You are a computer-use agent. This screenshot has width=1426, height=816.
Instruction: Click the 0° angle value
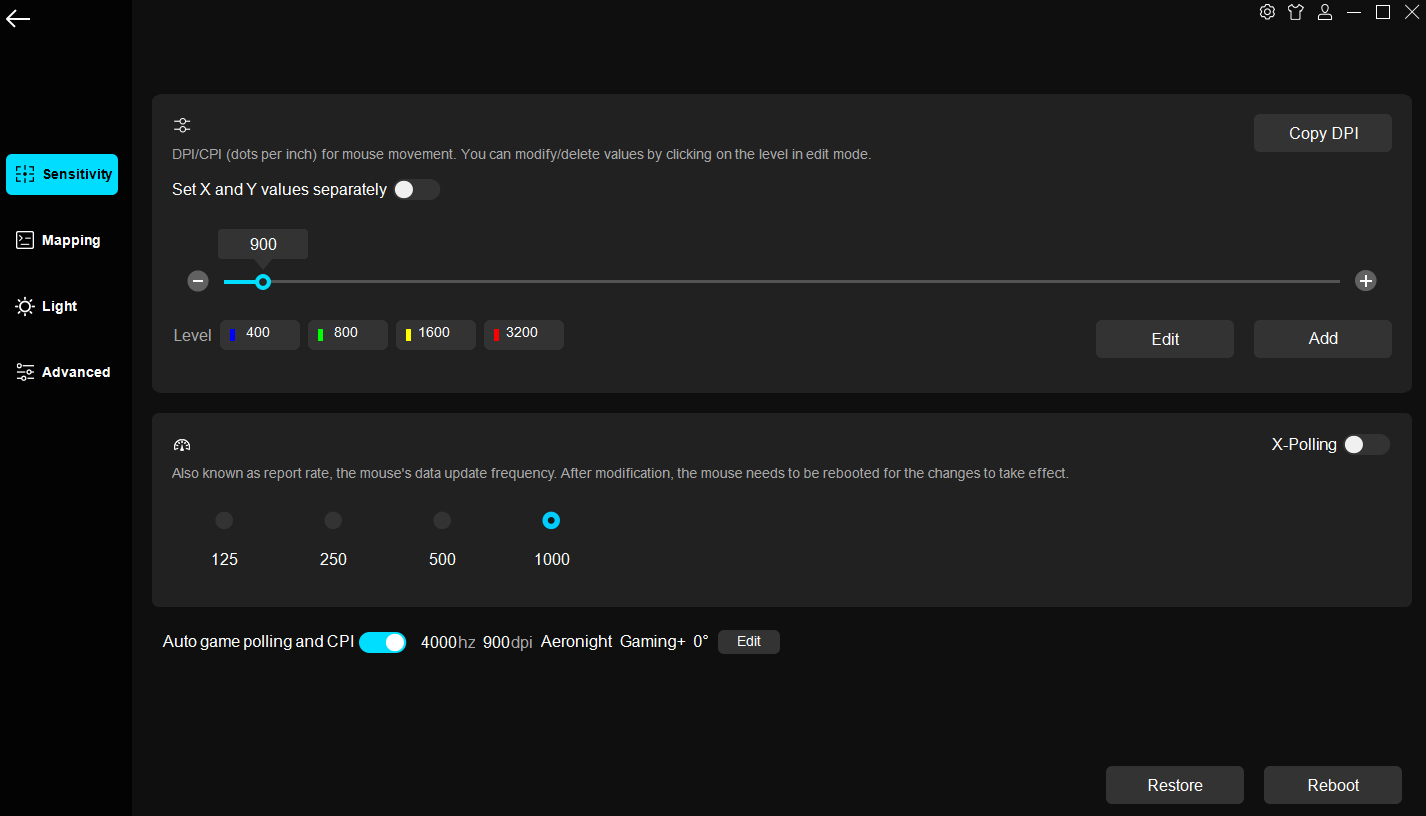(x=701, y=642)
